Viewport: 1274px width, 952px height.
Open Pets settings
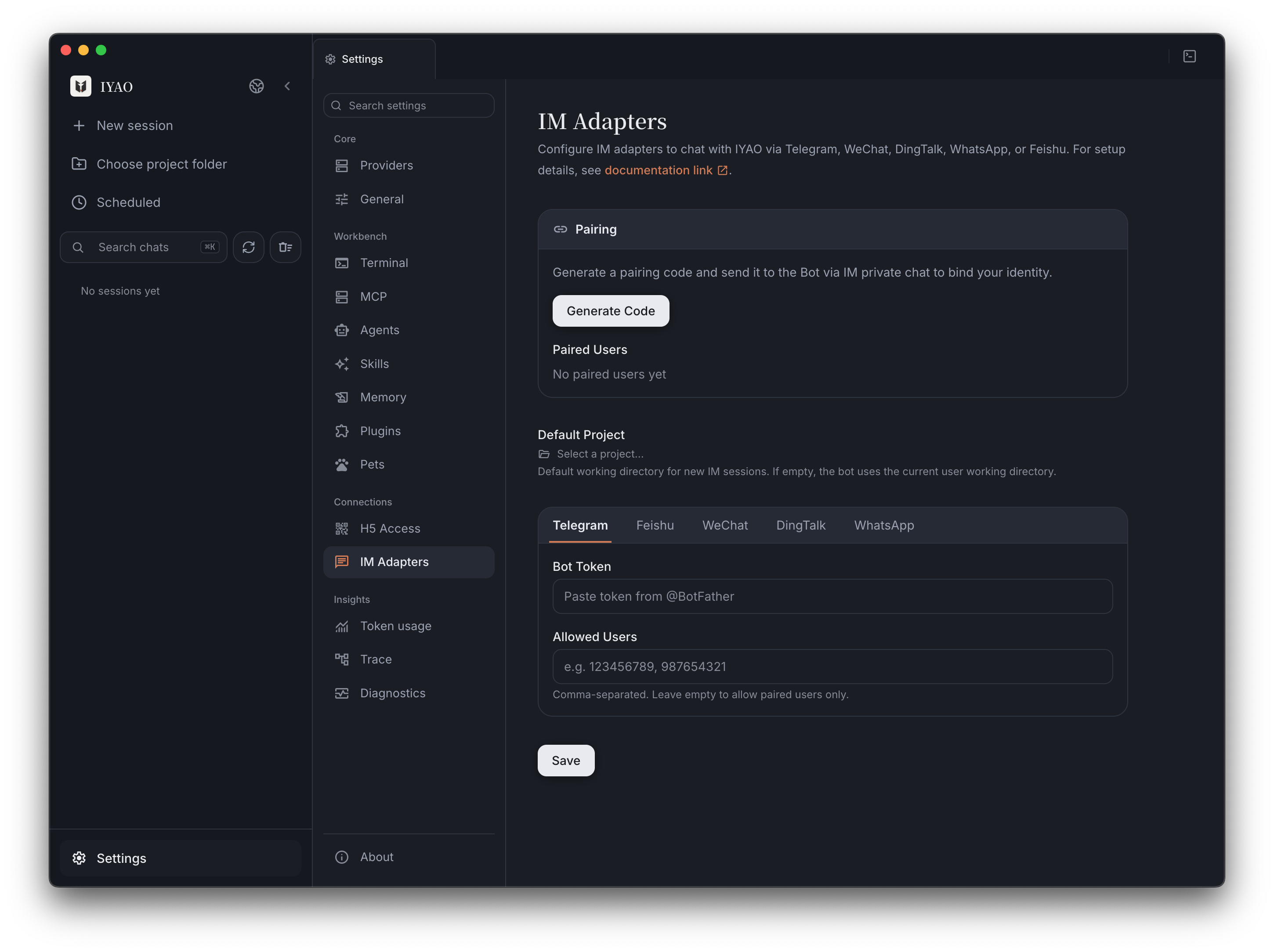(409, 465)
